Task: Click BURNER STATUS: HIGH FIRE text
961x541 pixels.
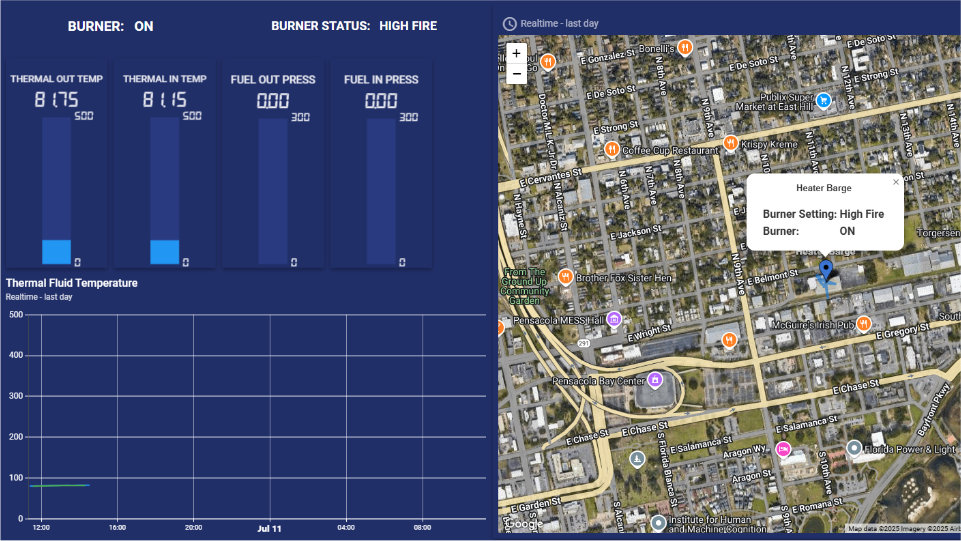Action: click(x=354, y=26)
